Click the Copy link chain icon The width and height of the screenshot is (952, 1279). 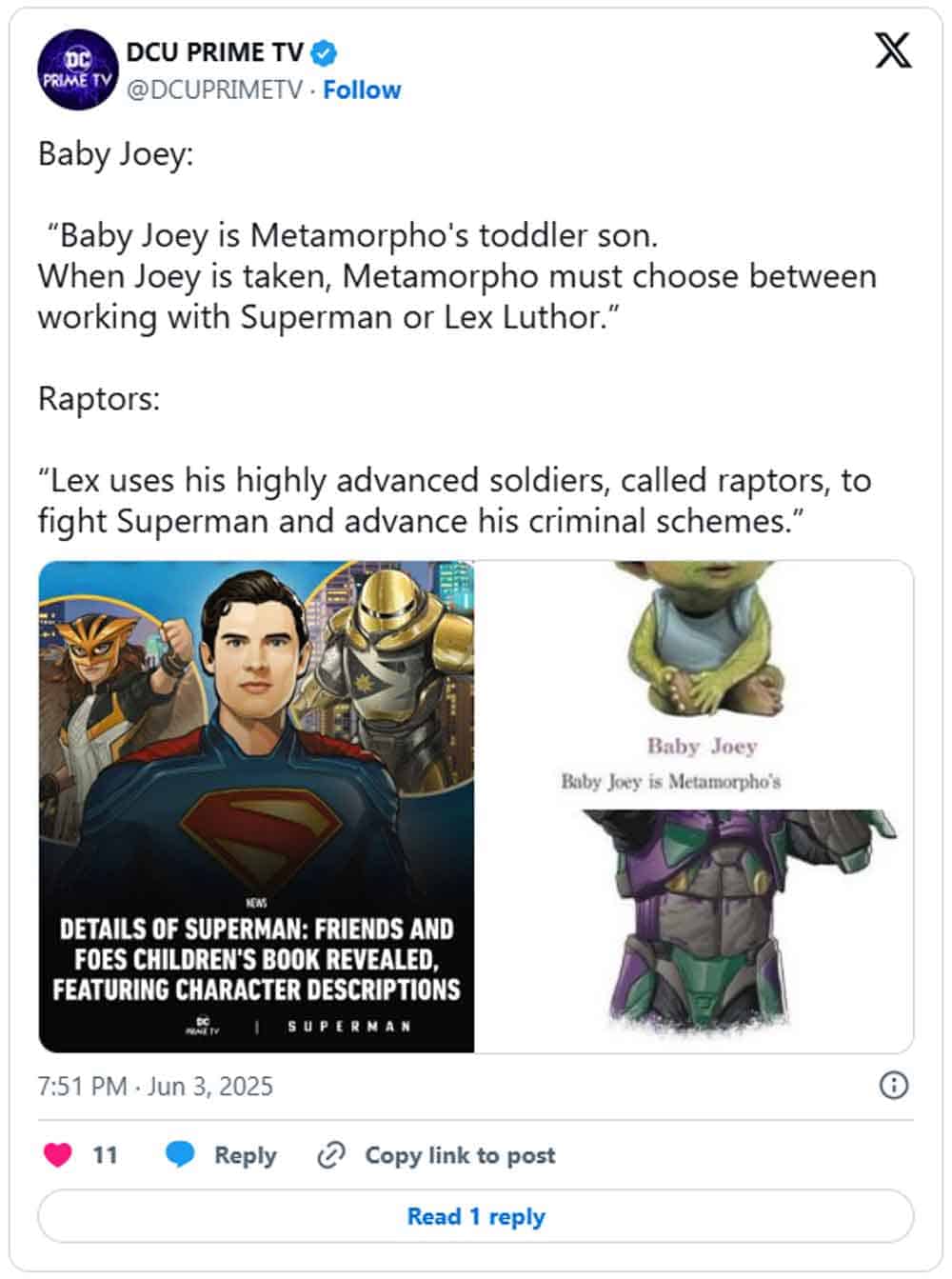coord(331,1154)
